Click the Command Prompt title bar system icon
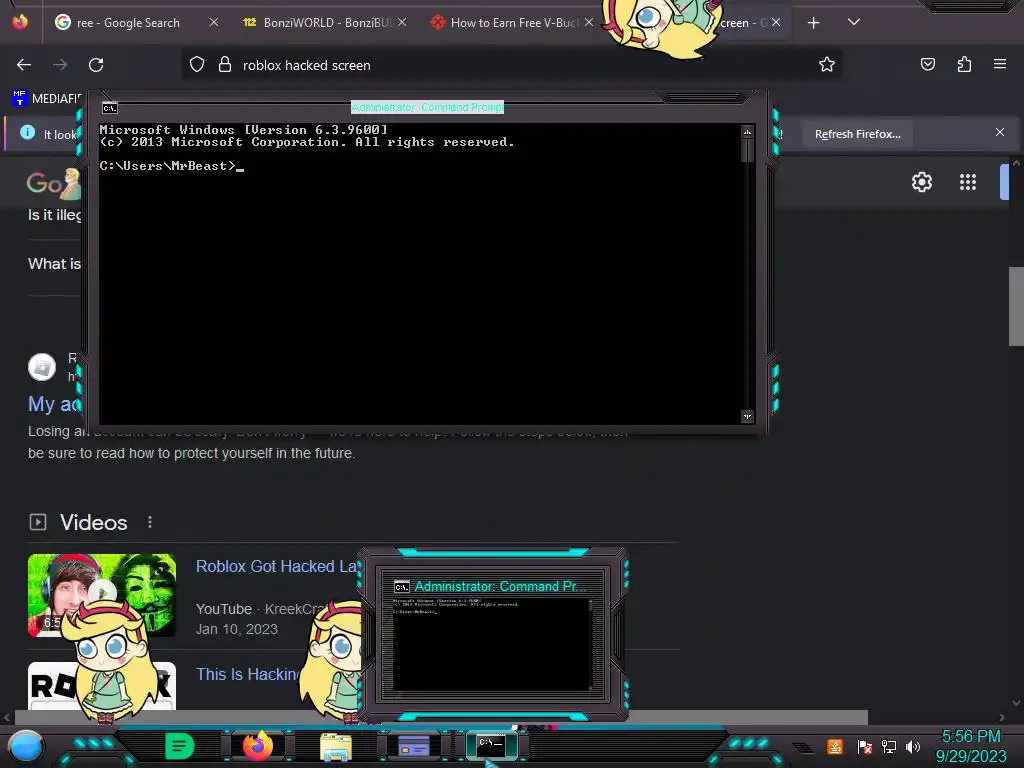The width and height of the screenshot is (1024, 768). point(110,108)
